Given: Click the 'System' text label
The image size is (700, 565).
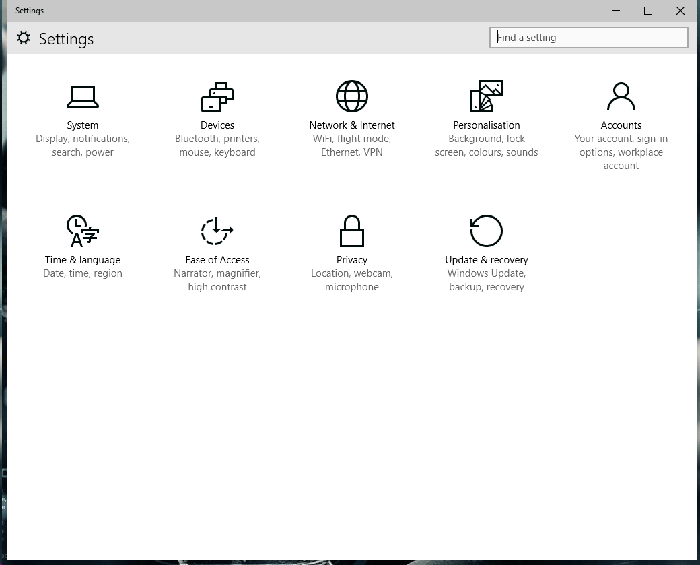Looking at the screenshot, I should 82,125.
